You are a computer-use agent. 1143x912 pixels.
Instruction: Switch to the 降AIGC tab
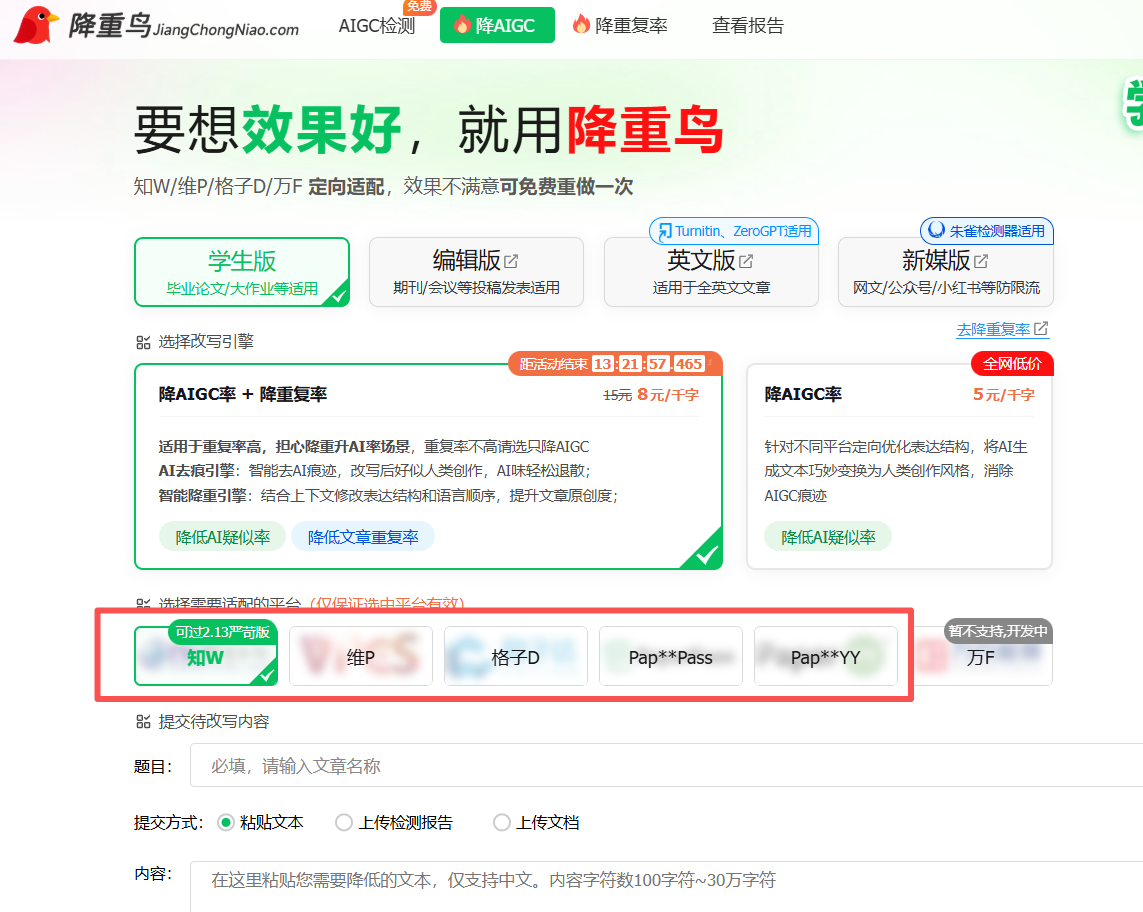click(497, 26)
